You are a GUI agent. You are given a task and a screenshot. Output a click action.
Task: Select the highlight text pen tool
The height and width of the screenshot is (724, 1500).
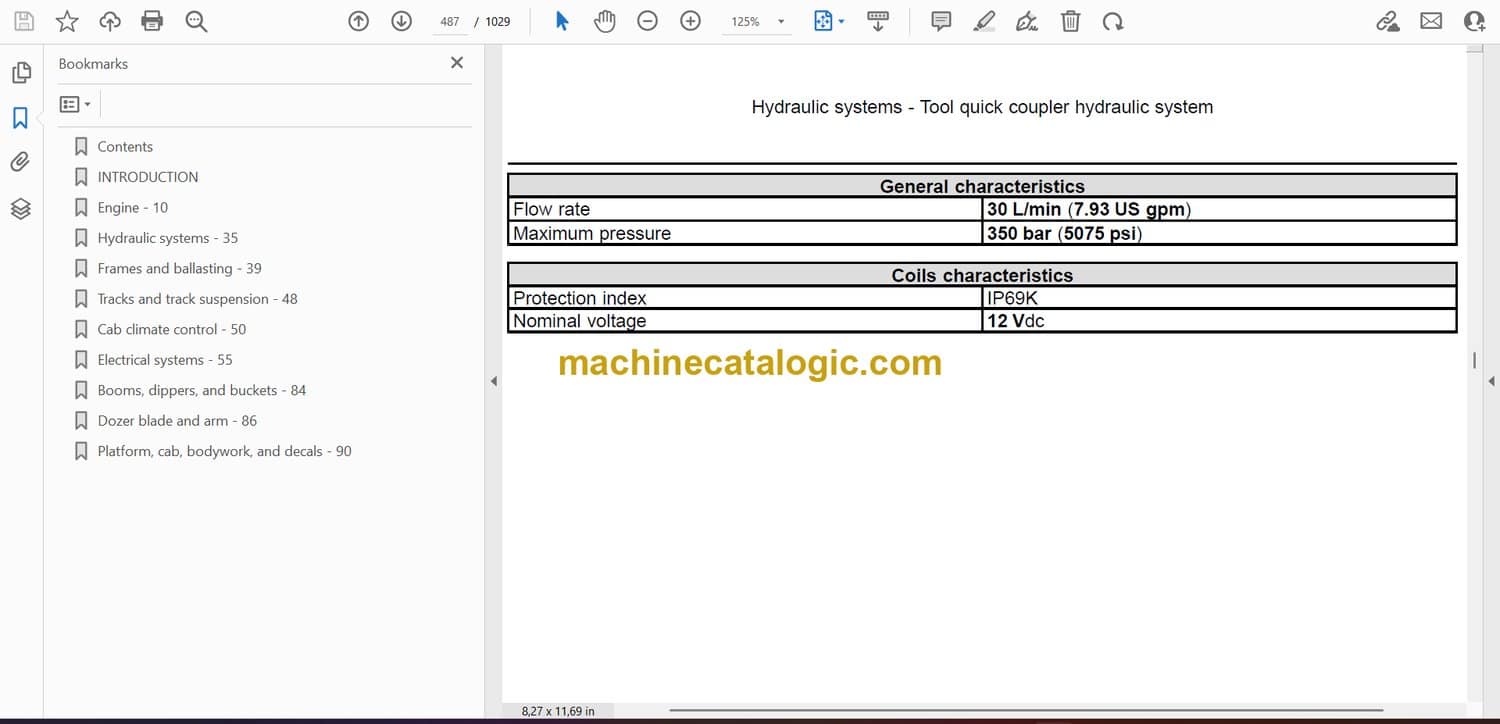[984, 21]
